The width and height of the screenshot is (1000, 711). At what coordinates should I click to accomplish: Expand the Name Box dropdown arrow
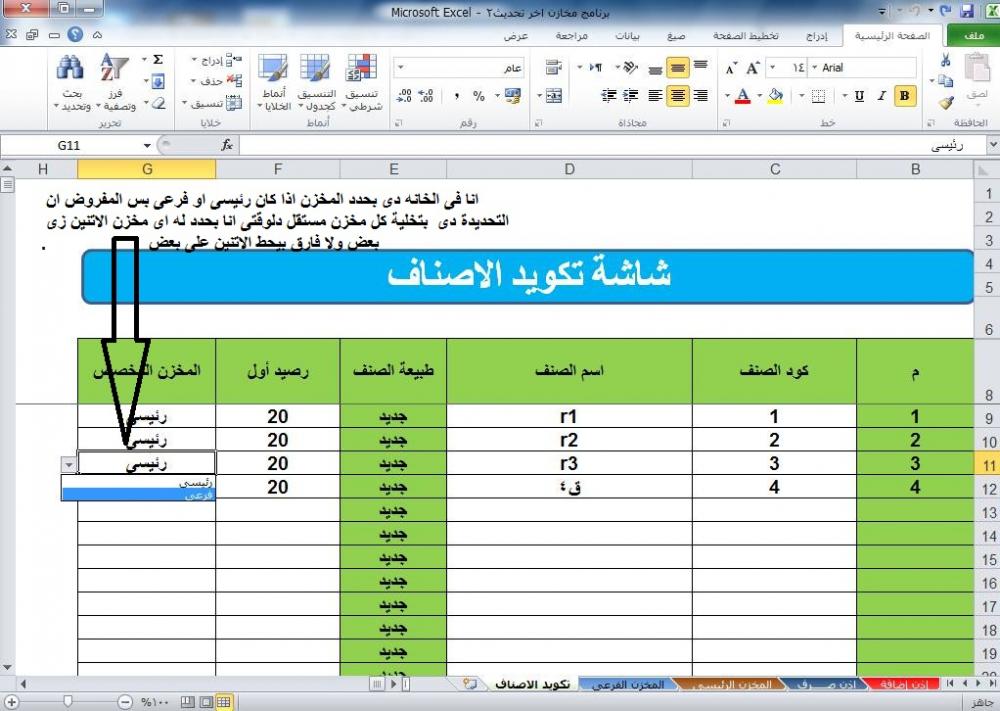click(x=147, y=145)
